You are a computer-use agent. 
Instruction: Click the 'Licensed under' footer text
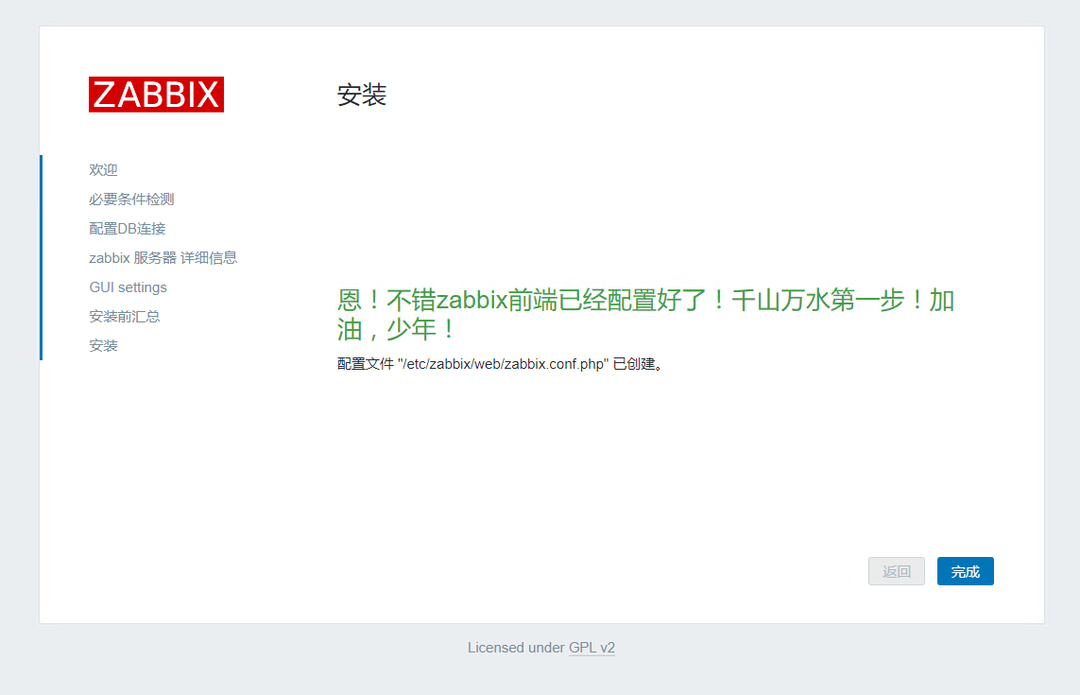tap(516, 647)
